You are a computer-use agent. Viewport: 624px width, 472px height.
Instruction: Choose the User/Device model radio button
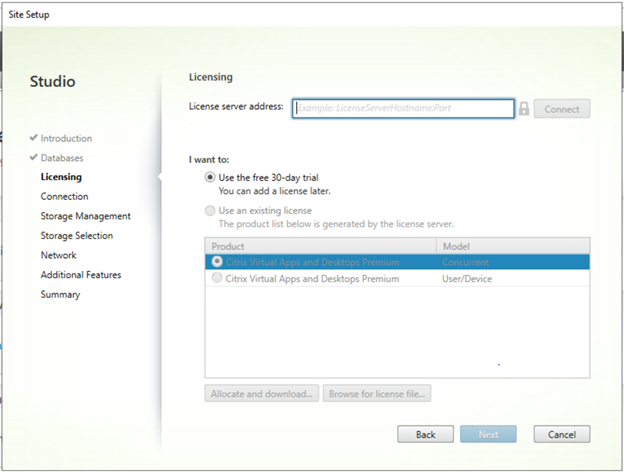tap(217, 278)
